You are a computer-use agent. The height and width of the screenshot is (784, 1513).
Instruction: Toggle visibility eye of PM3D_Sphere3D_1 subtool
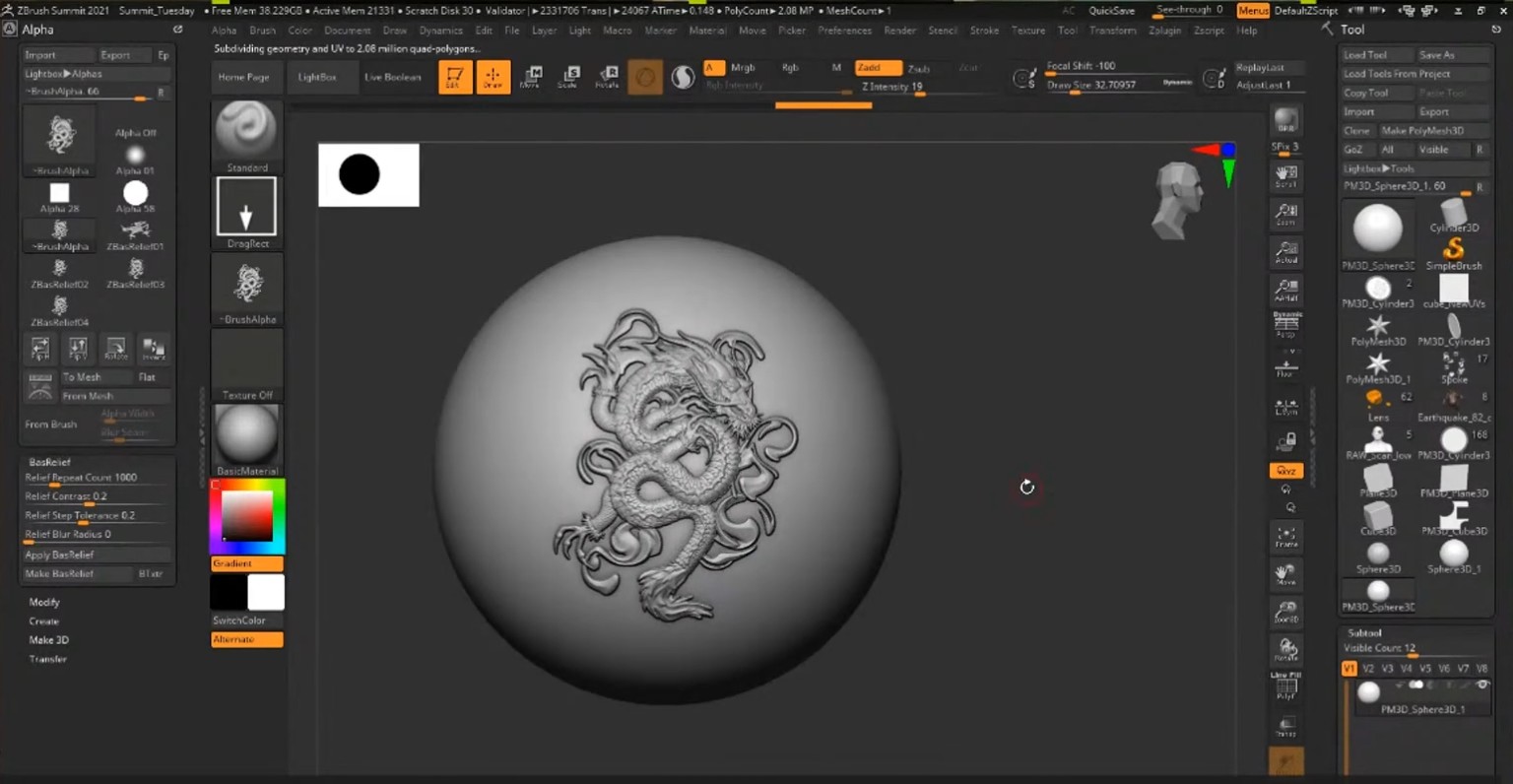point(1481,685)
